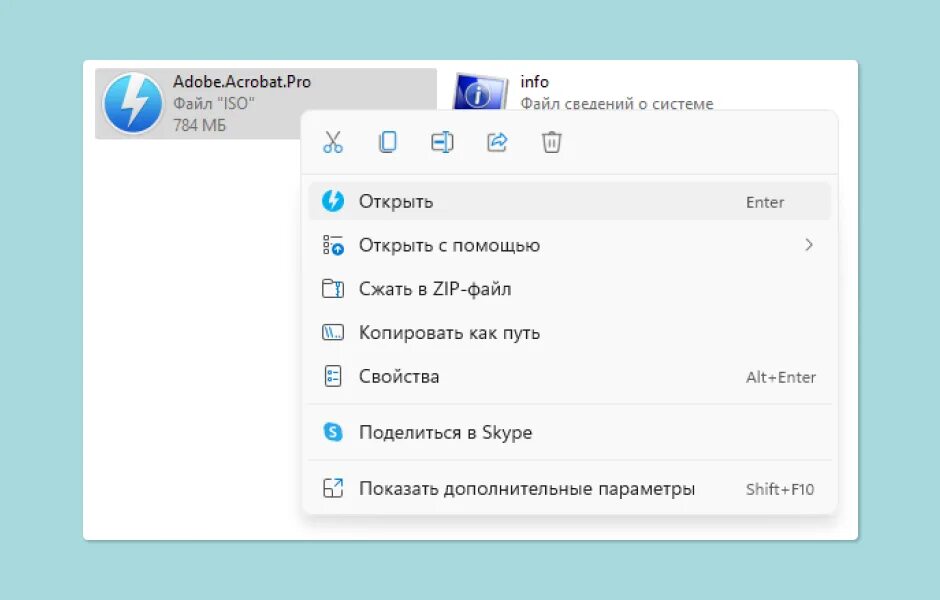Screen dimensions: 940x600
Task: Click the info file name
Action: tap(534, 82)
